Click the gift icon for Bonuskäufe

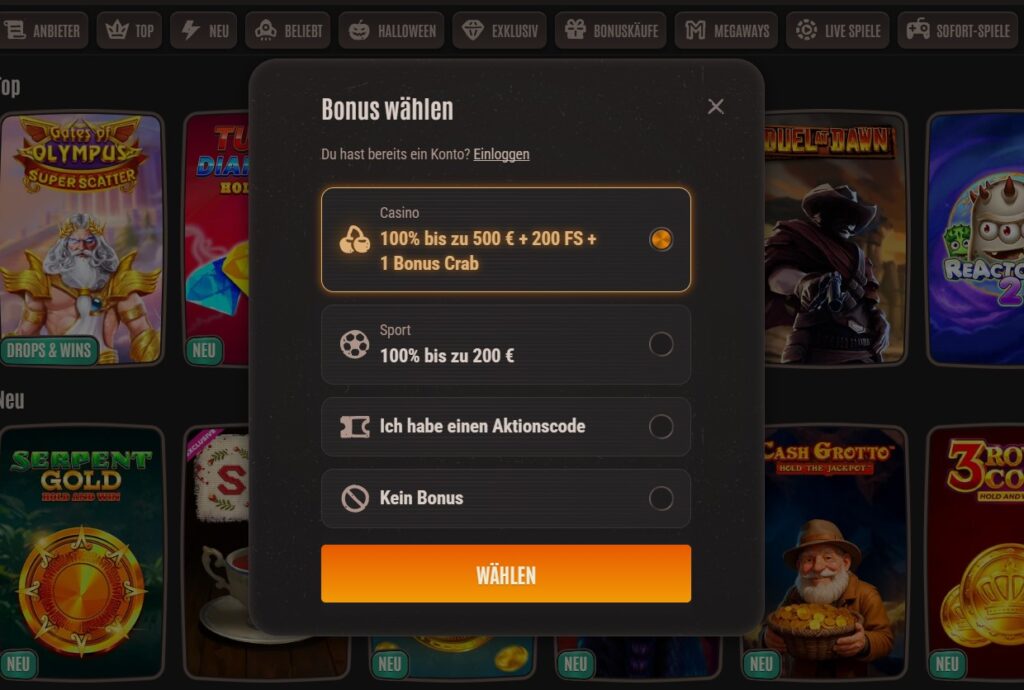pos(575,30)
